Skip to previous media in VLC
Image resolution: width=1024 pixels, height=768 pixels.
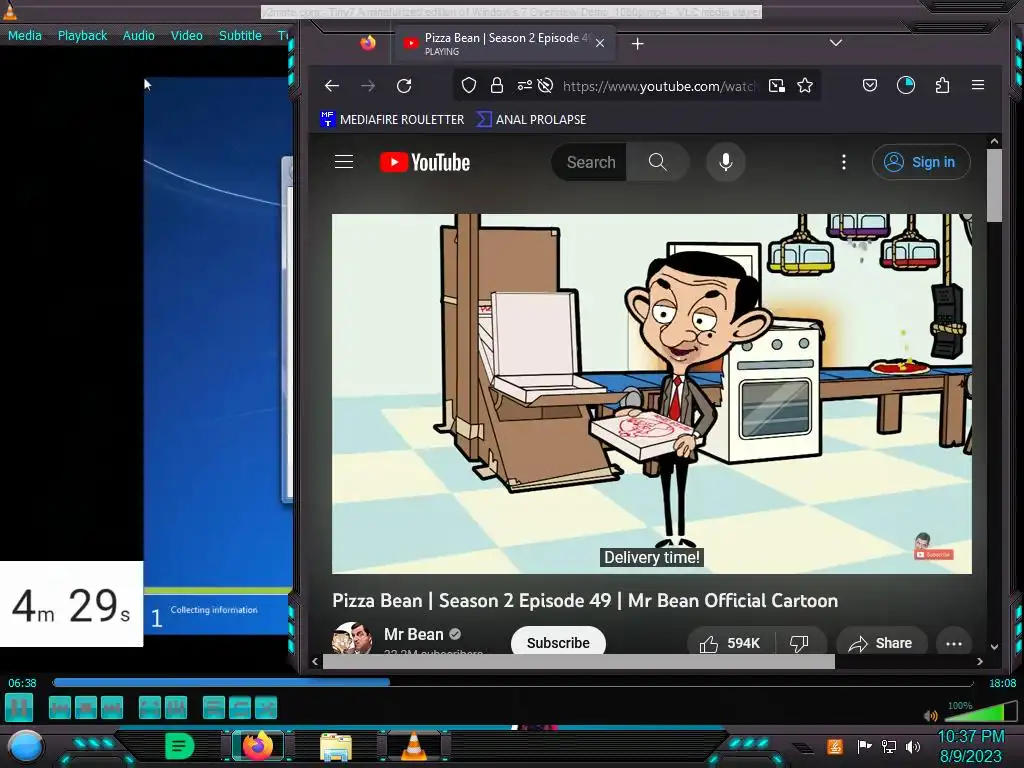pyautogui.click(x=59, y=708)
